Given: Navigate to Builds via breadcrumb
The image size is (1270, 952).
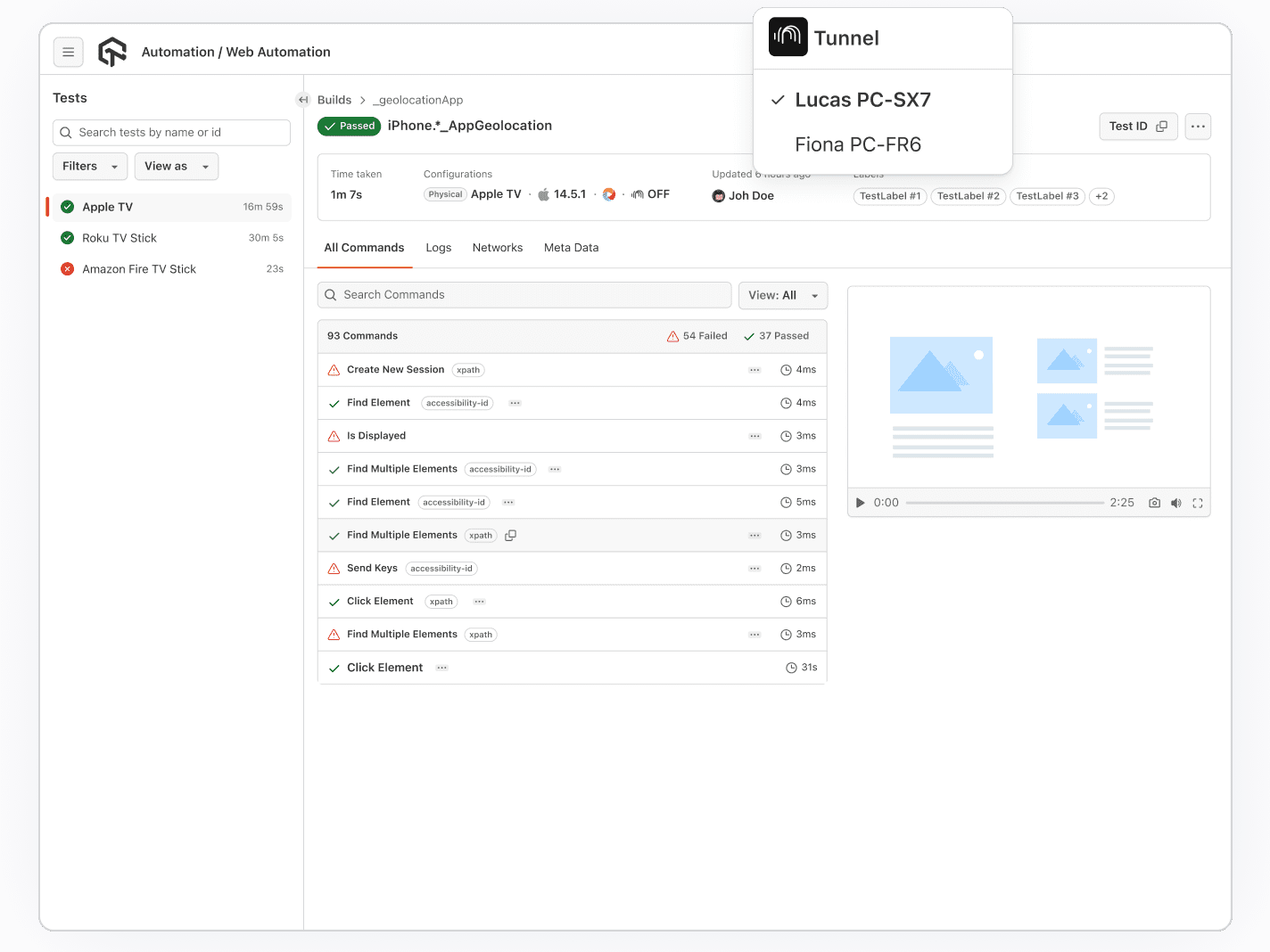Looking at the screenshot, I should point(334,100).
